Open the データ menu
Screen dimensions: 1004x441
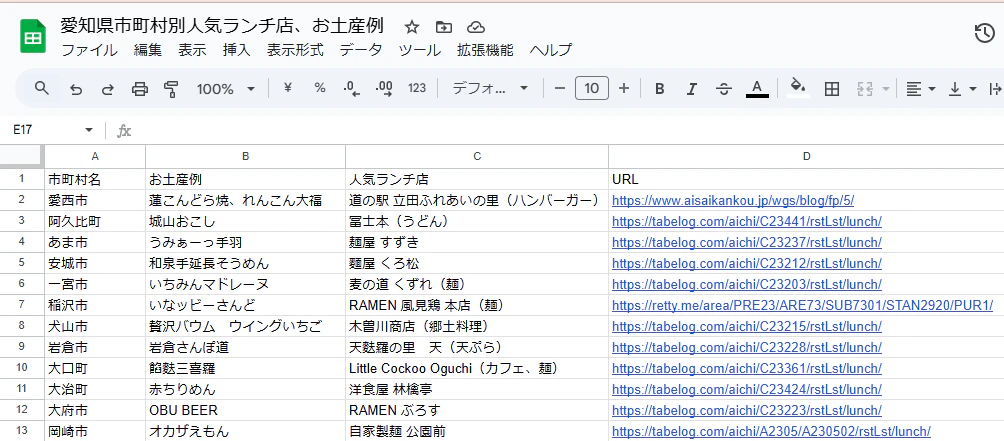click(x=361, y=50)
